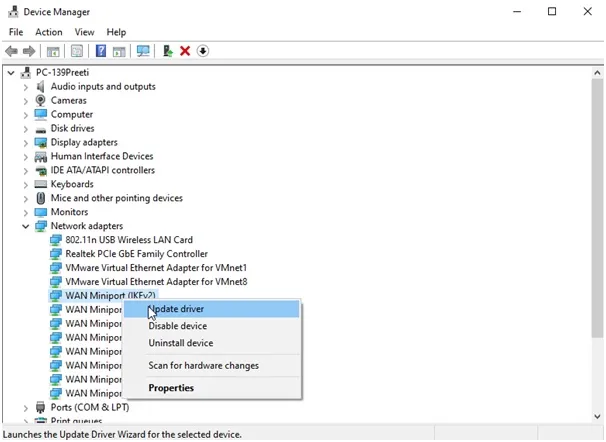Image resolution: width=606 pixels, height=442 pixels.
Task: Select Realtek PCIe GbE Family Controller
Action: pyautogui.click(x=136, y=254)
